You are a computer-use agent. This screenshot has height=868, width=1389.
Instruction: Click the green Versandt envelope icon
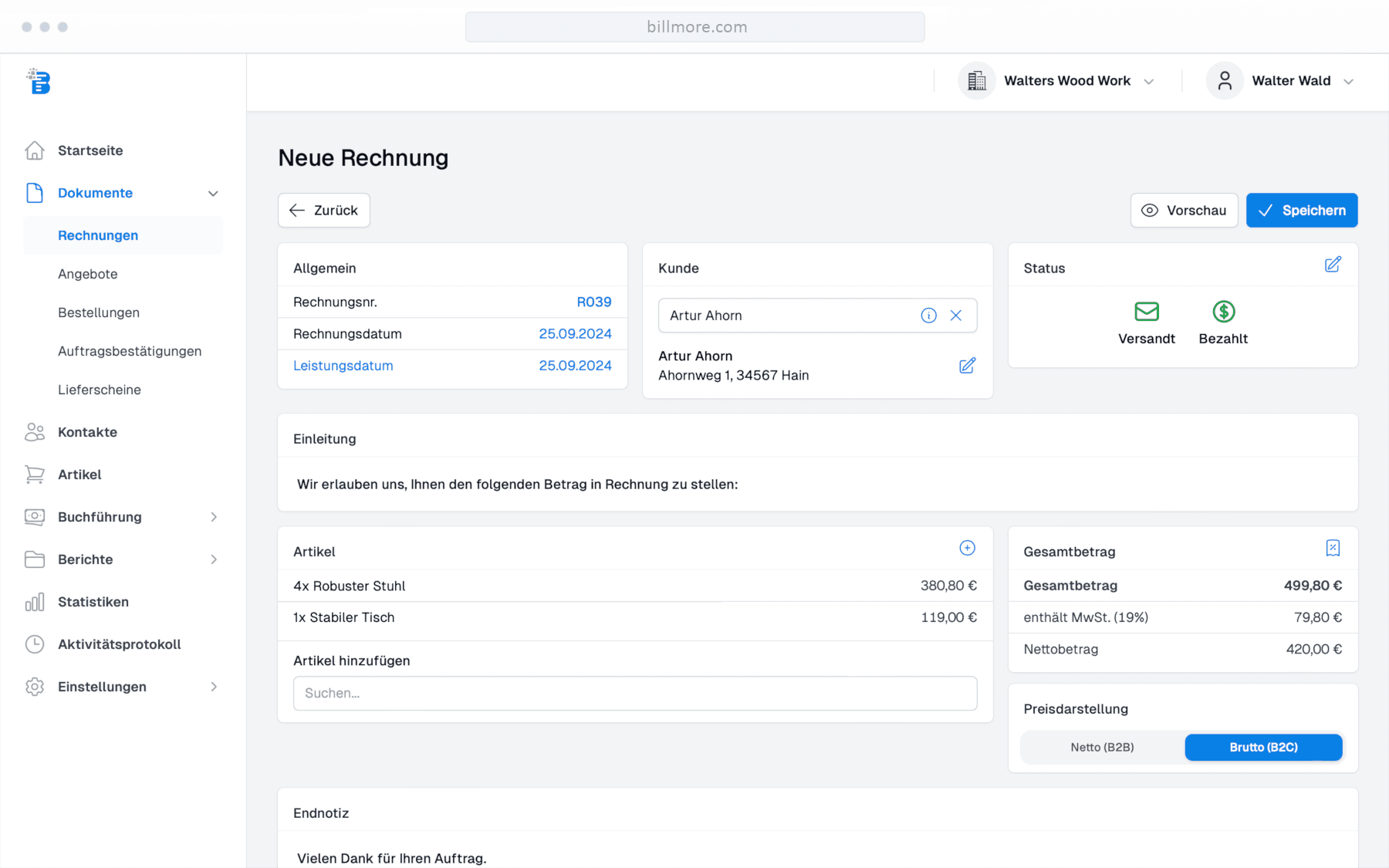[x=1147, y=312]
